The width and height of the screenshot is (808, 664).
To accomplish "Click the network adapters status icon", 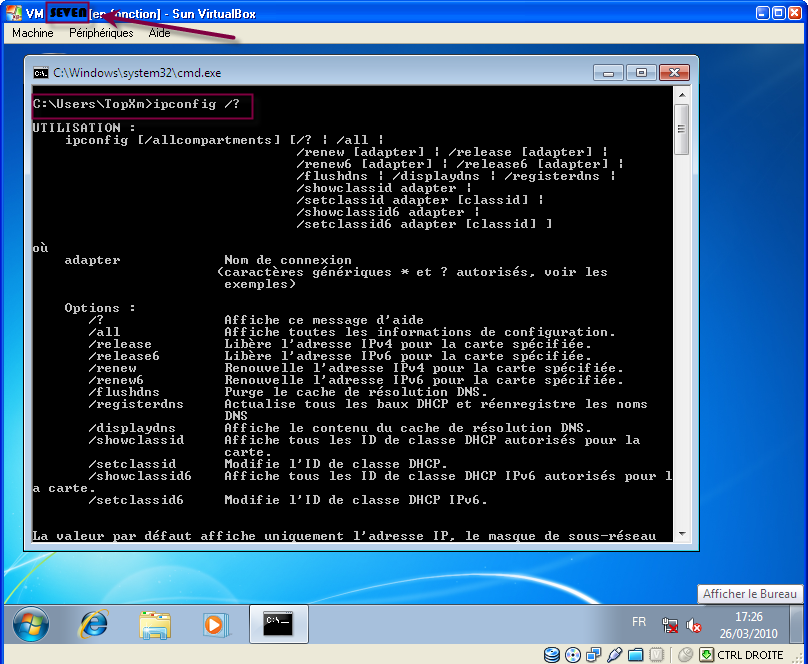I will (x=593, y=654).
